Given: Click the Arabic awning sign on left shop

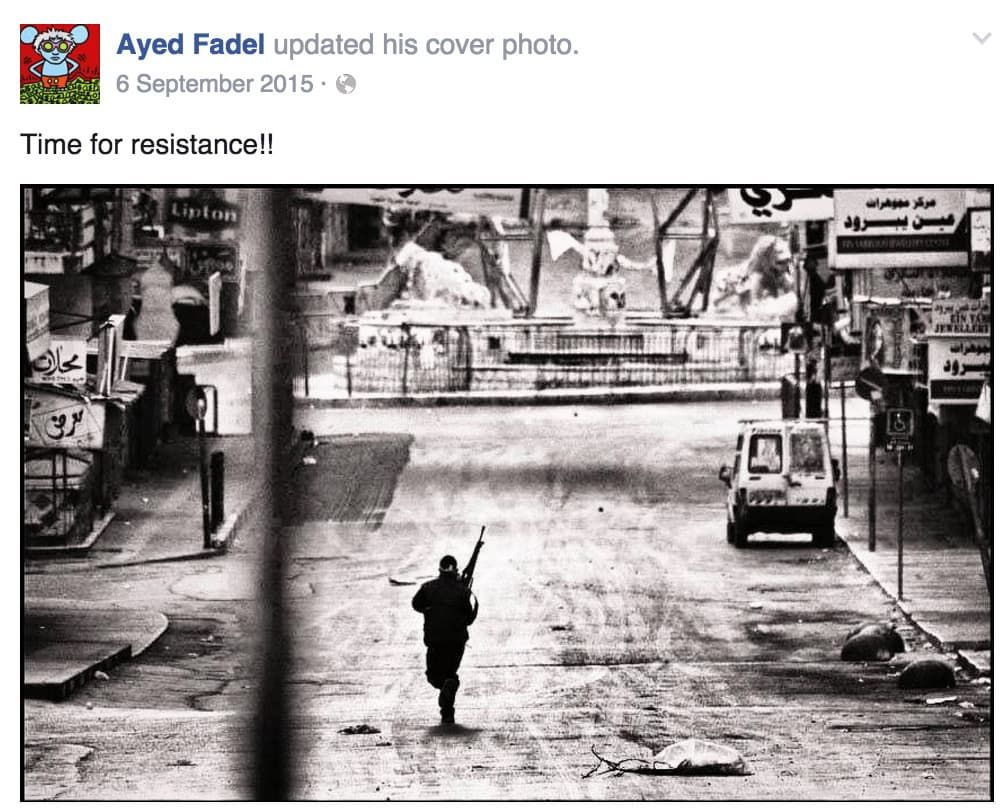Looking at the screenshot, I should pyautogui.click(x=65, y=421).
